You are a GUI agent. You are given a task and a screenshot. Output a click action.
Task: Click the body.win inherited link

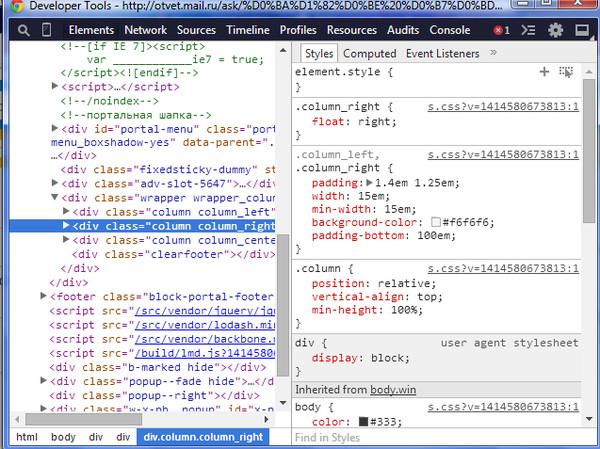(393, 390)
